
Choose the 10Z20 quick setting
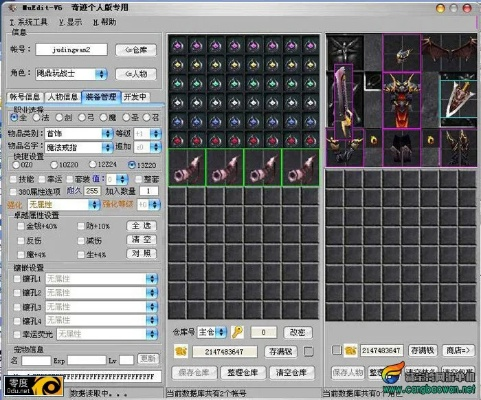[54, 165]
